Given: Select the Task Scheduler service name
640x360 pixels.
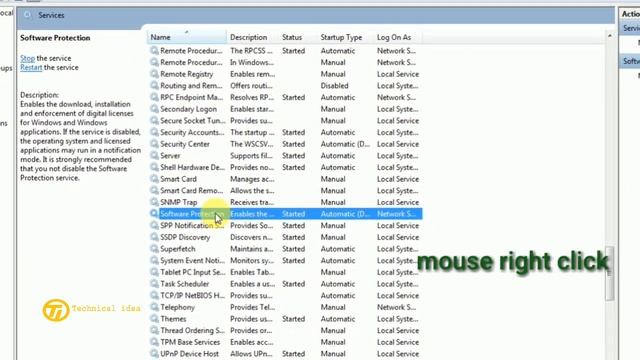Looking at the screenshot, I should 184,284.
